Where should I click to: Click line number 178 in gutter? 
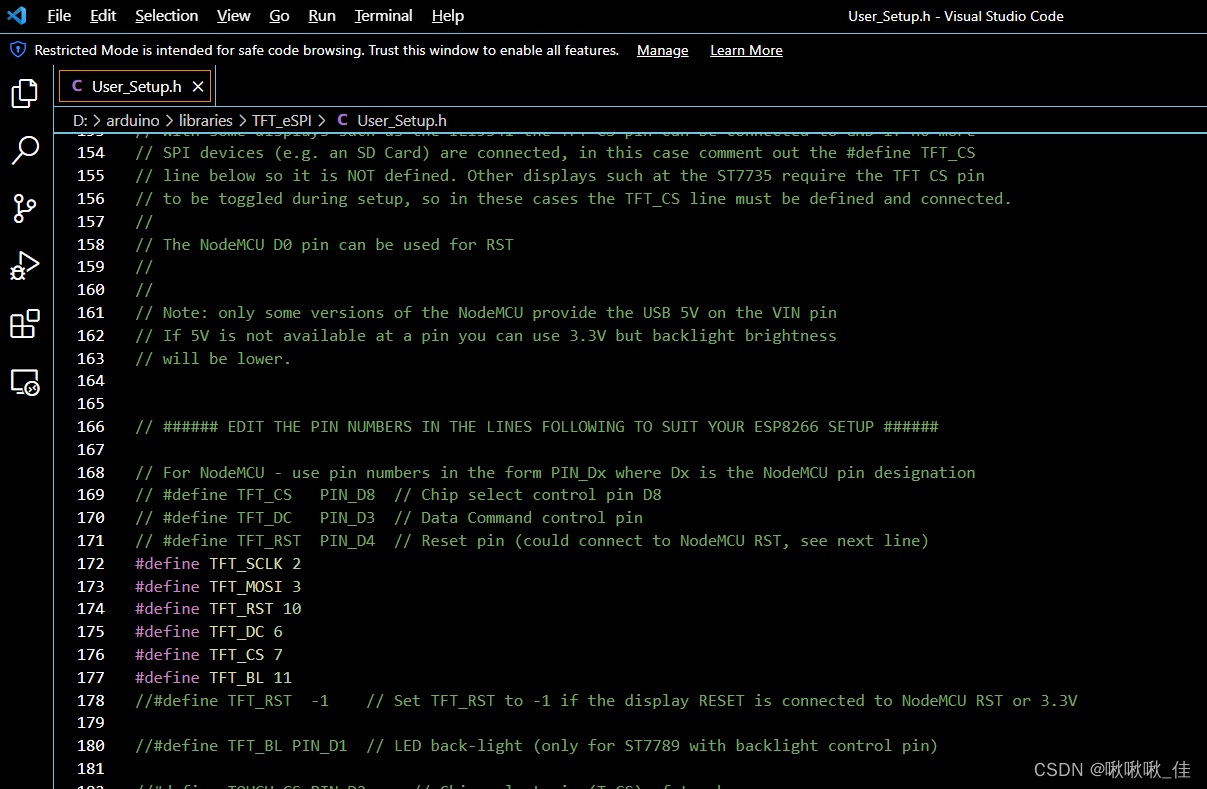(x=90, y=700)
